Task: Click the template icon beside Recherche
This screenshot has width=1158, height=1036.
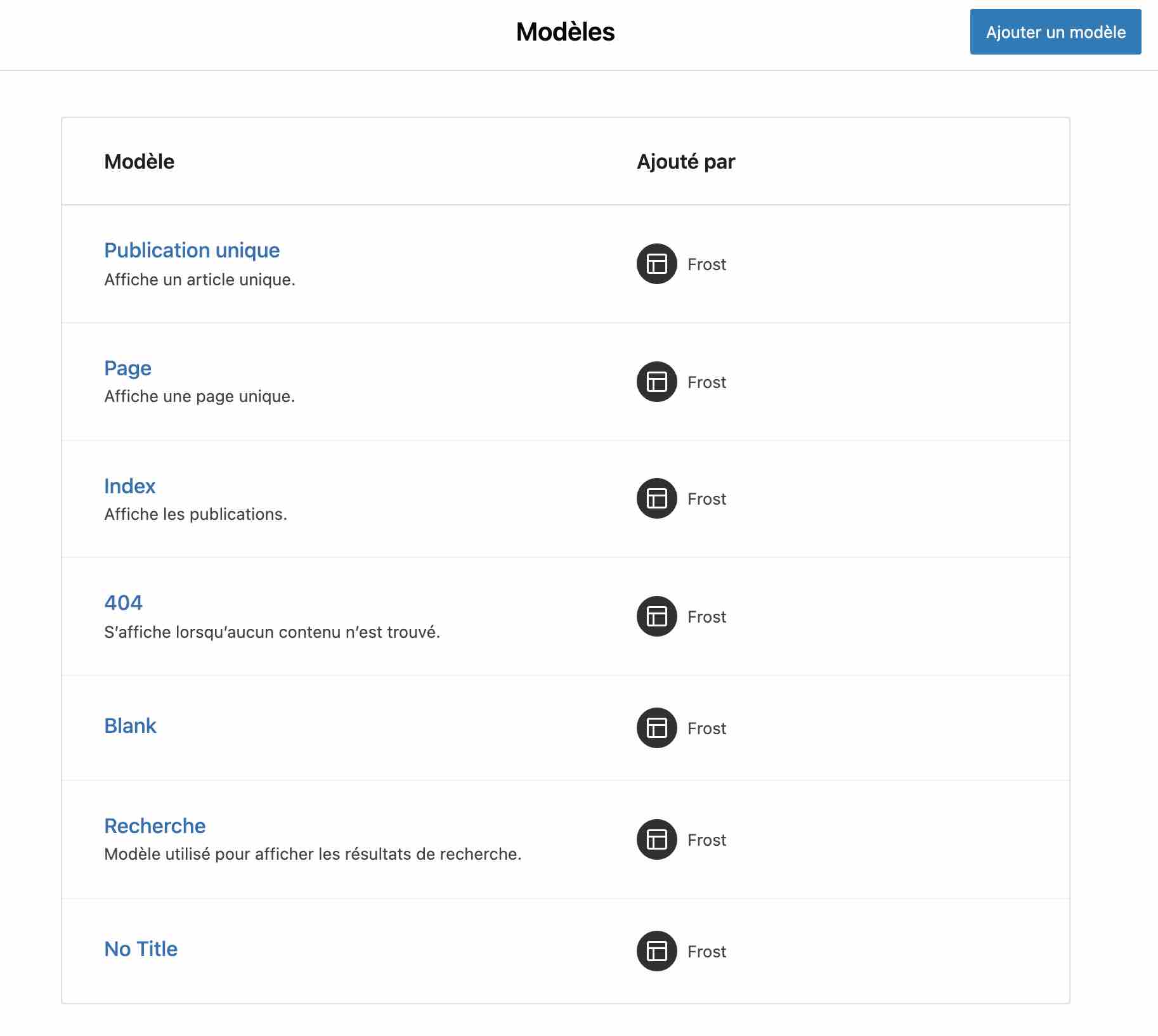Action: pyautogui.click(x=656, y=839)
